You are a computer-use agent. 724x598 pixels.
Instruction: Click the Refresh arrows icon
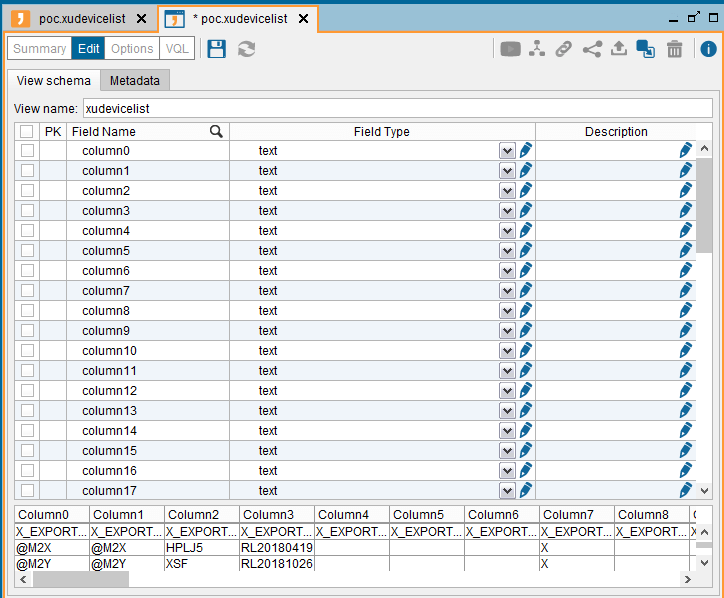coord(247,49)
